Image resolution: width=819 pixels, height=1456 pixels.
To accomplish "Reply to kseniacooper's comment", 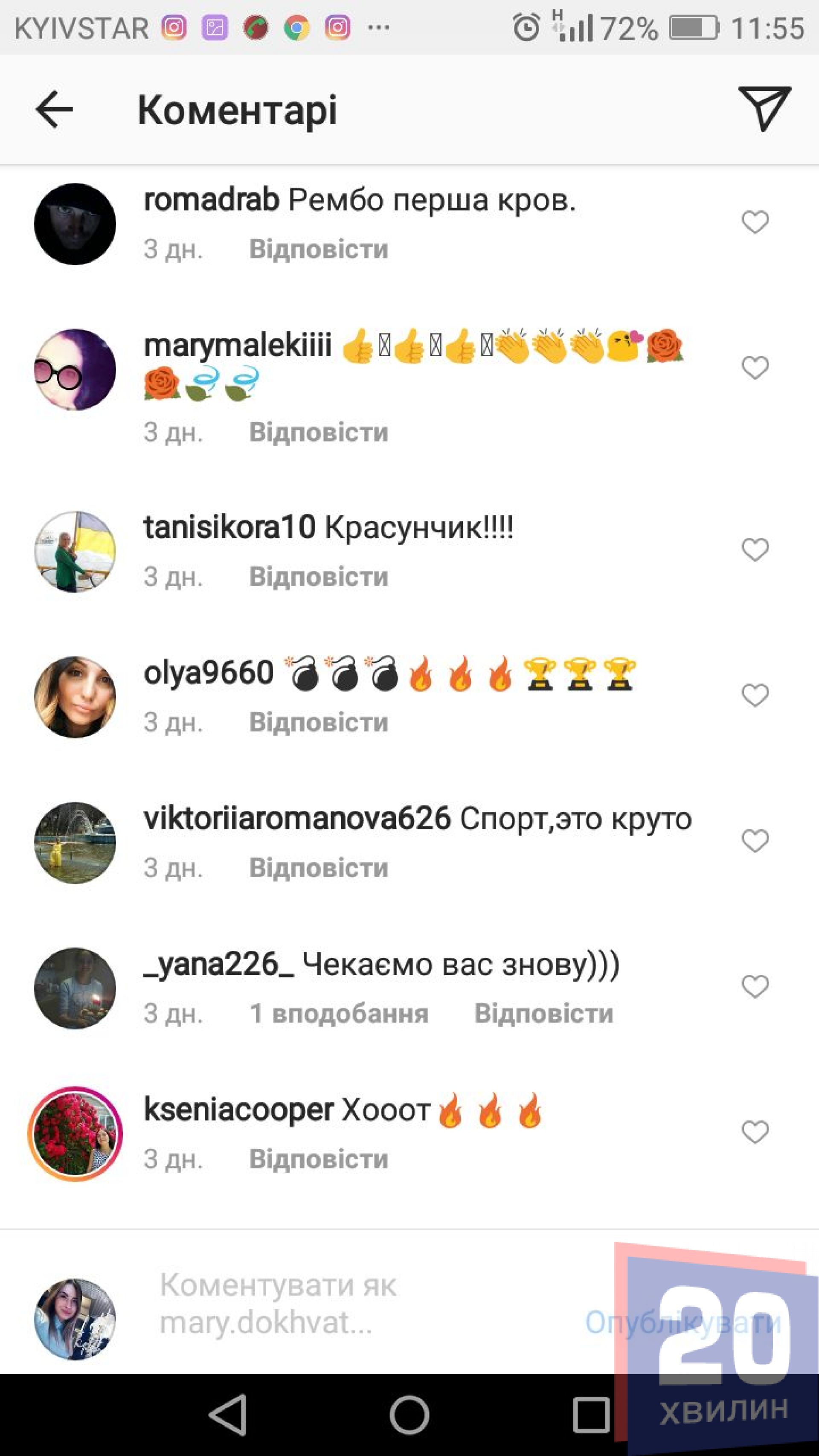I will tap(319, 1159).
